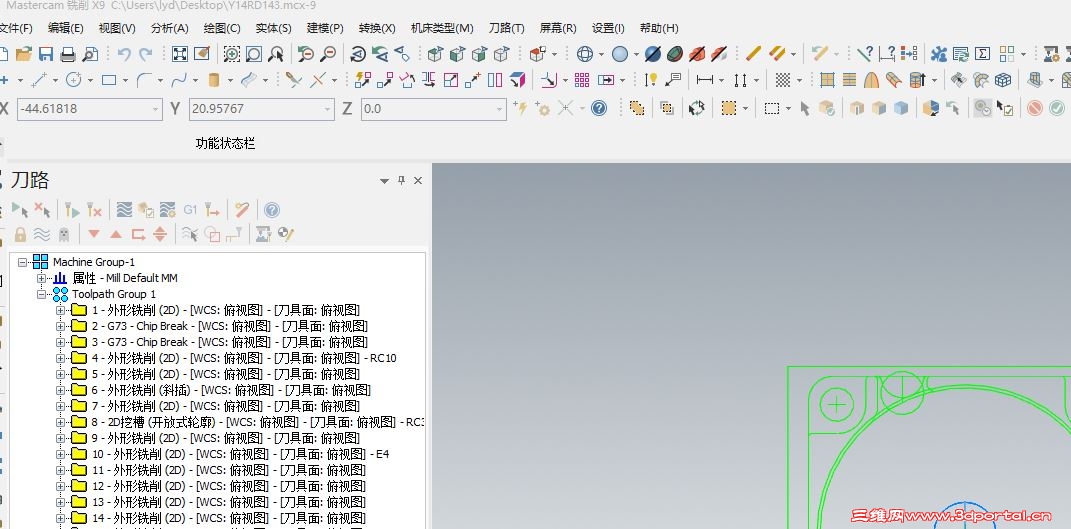
Task: Click help icon in toolpath manager
Action: 272,210
